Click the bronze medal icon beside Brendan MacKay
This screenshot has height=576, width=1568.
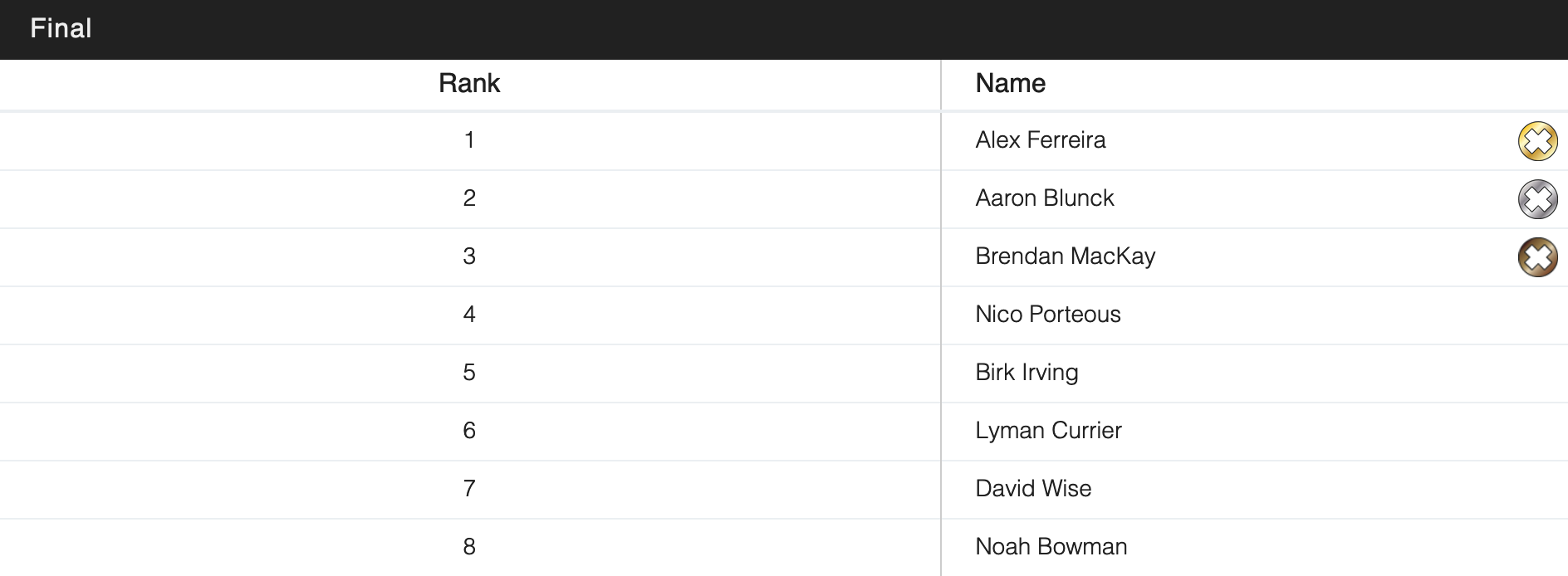pos(1537,257)
